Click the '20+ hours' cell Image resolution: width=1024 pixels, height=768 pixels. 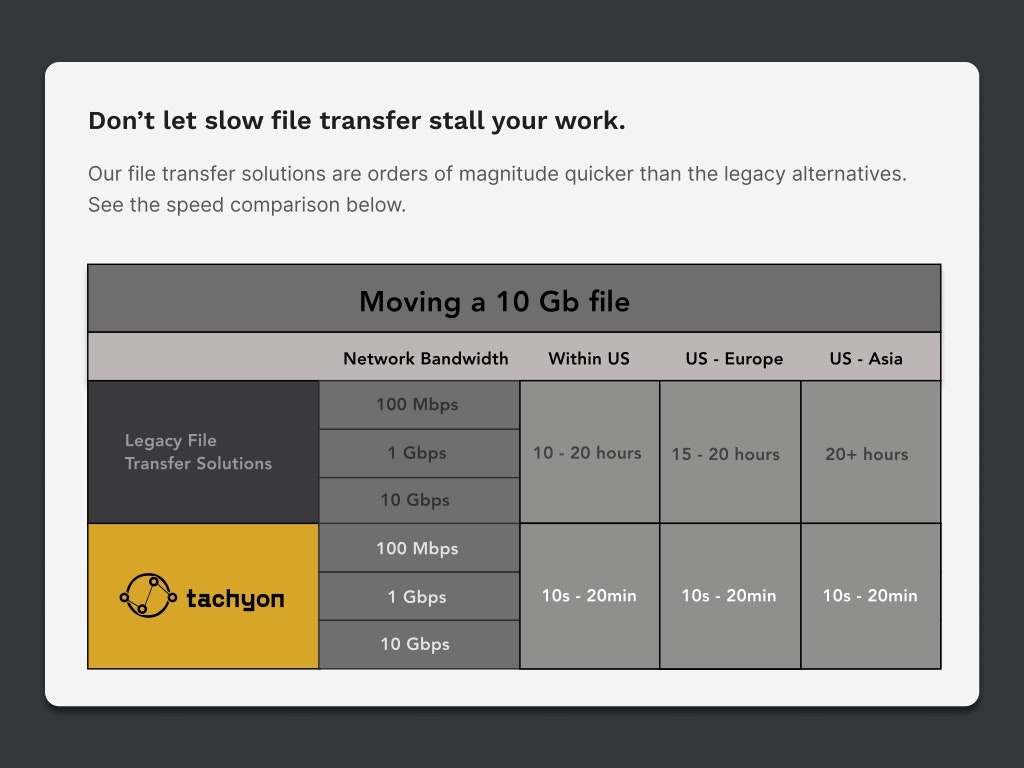[871, 452]
